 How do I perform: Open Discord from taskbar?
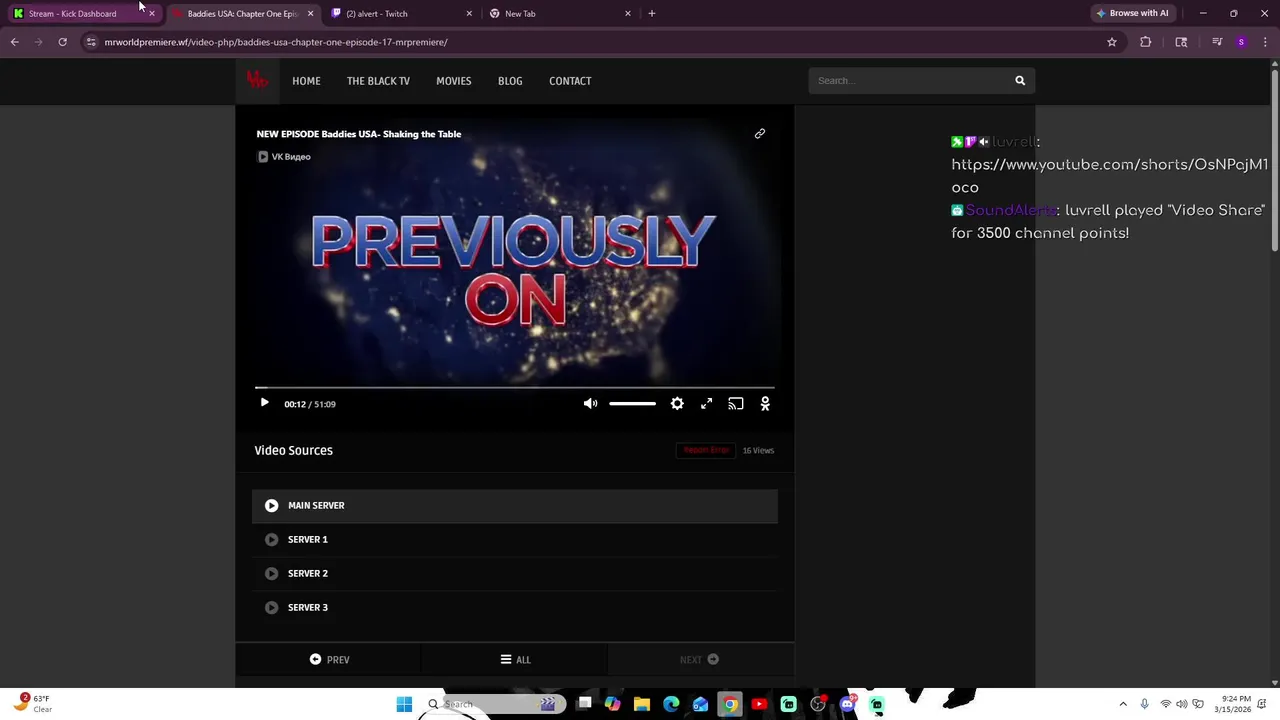pos(847,704)
